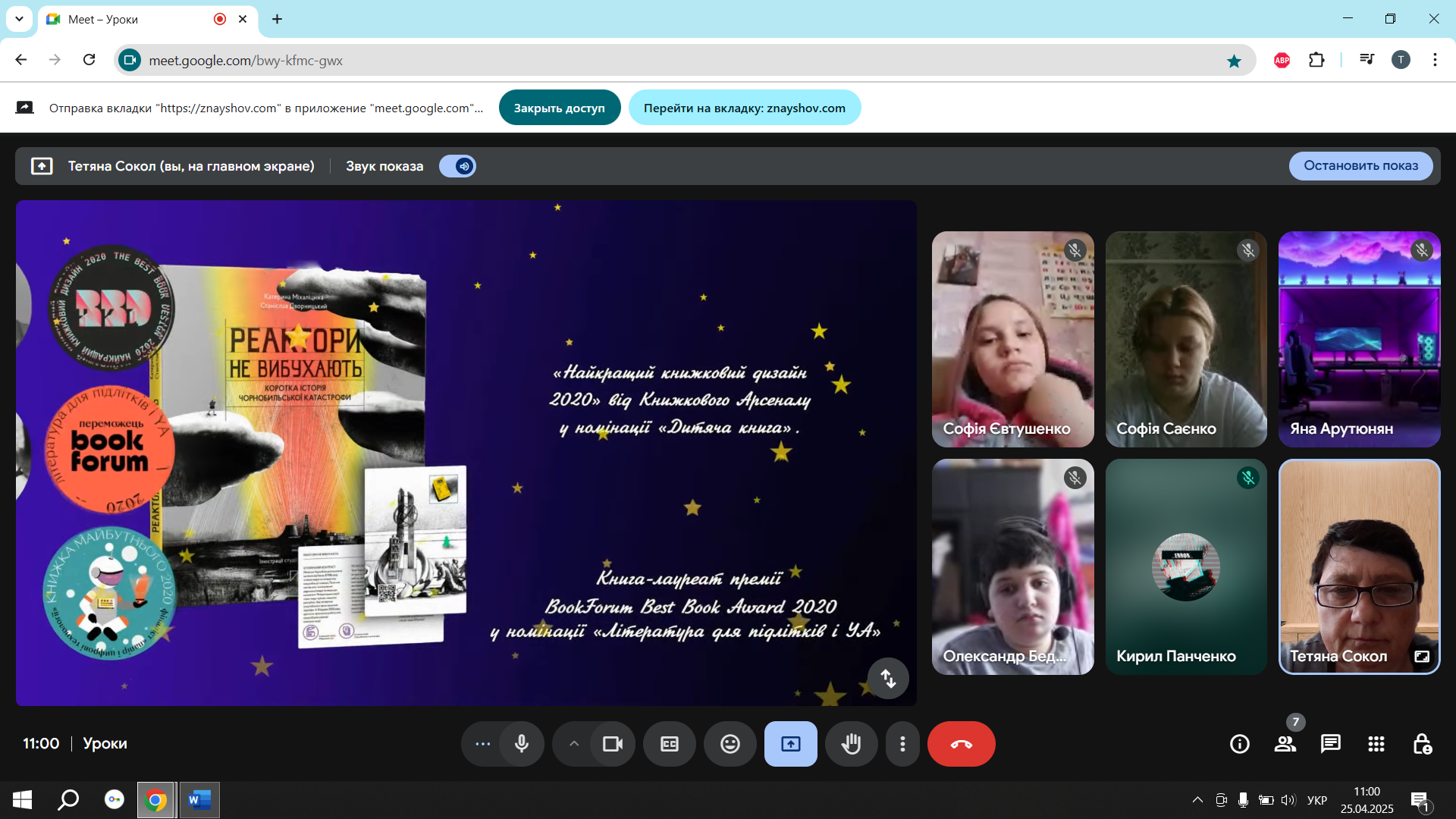The height and width of the screenshot is (819, 1456).
Task: Raise hand in the meeting
Action: (852, 744)
